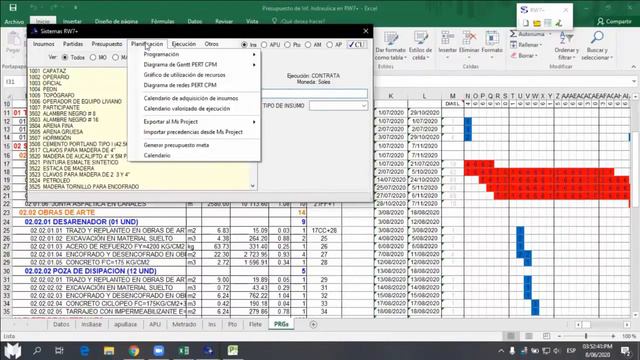The image size is (640, 360).
Task: Click the Rellenar fill icon
Action: coord(513,44)
